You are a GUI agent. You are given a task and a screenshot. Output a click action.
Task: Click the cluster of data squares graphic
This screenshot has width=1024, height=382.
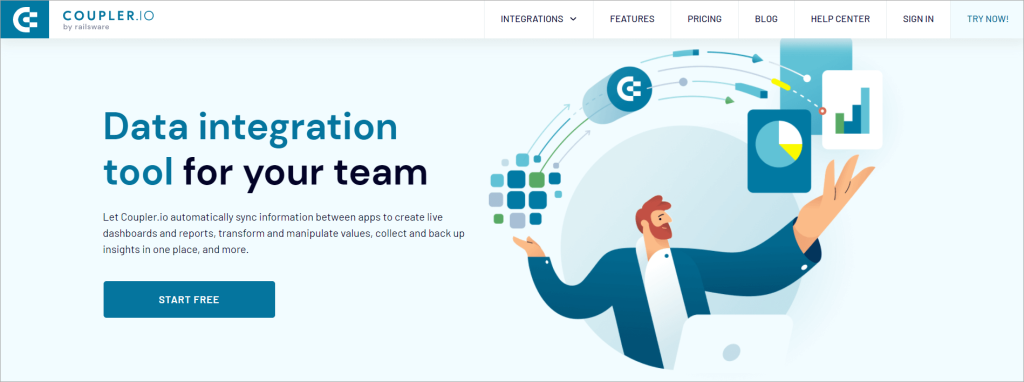click(x=525, y=190)
